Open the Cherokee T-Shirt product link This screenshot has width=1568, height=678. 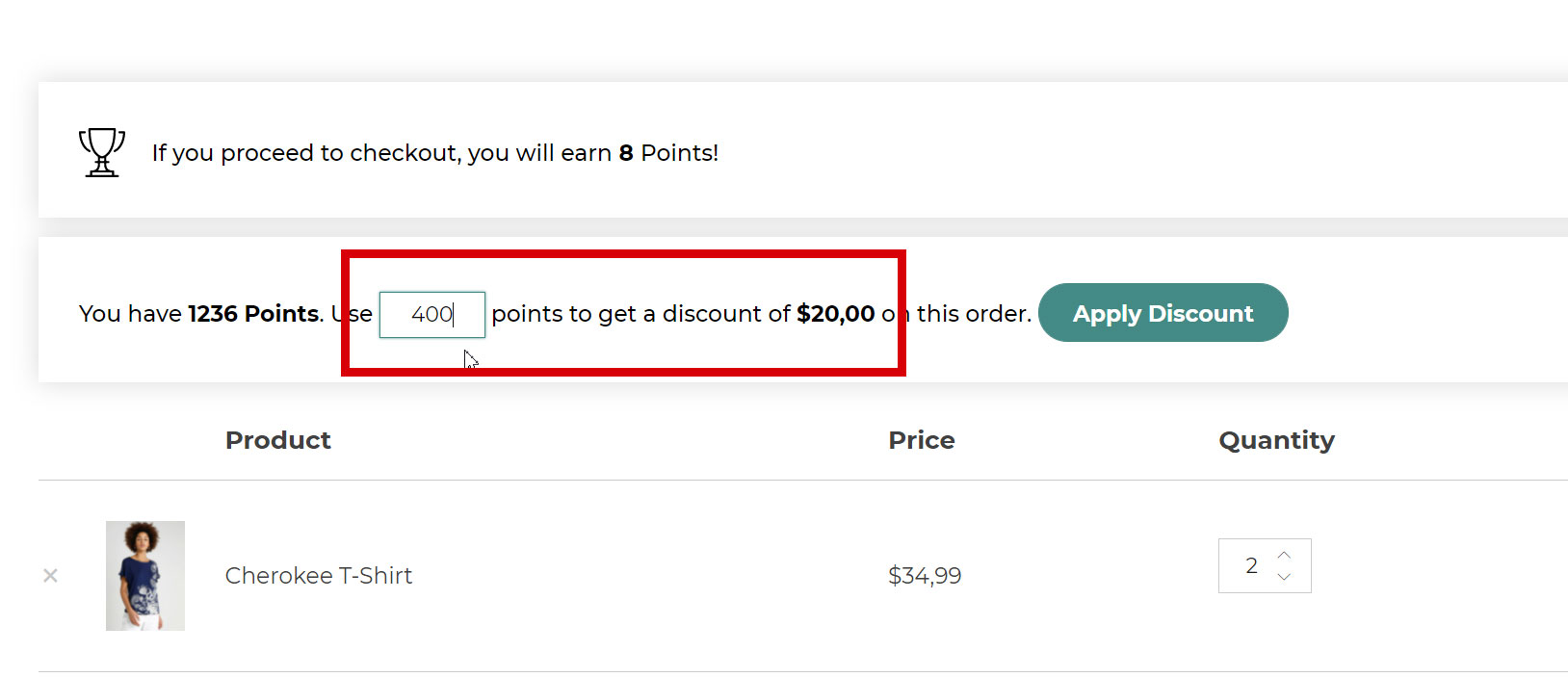pyautogui.click(x=318, y=576)
